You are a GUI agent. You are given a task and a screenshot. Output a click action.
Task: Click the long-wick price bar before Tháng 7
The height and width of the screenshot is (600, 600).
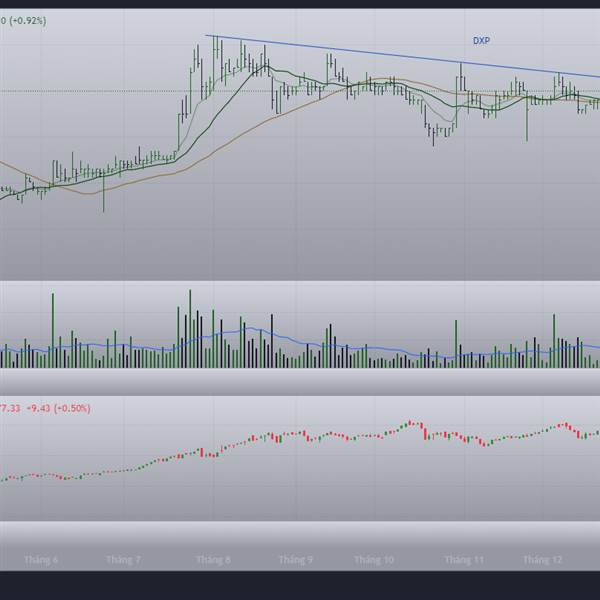coord(104,190)
